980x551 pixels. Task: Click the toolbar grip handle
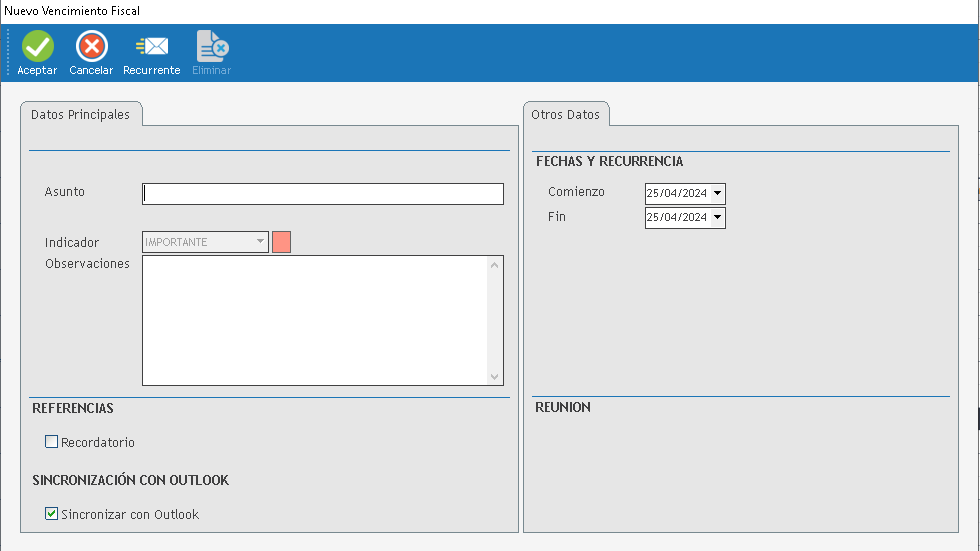coord(7,53)
